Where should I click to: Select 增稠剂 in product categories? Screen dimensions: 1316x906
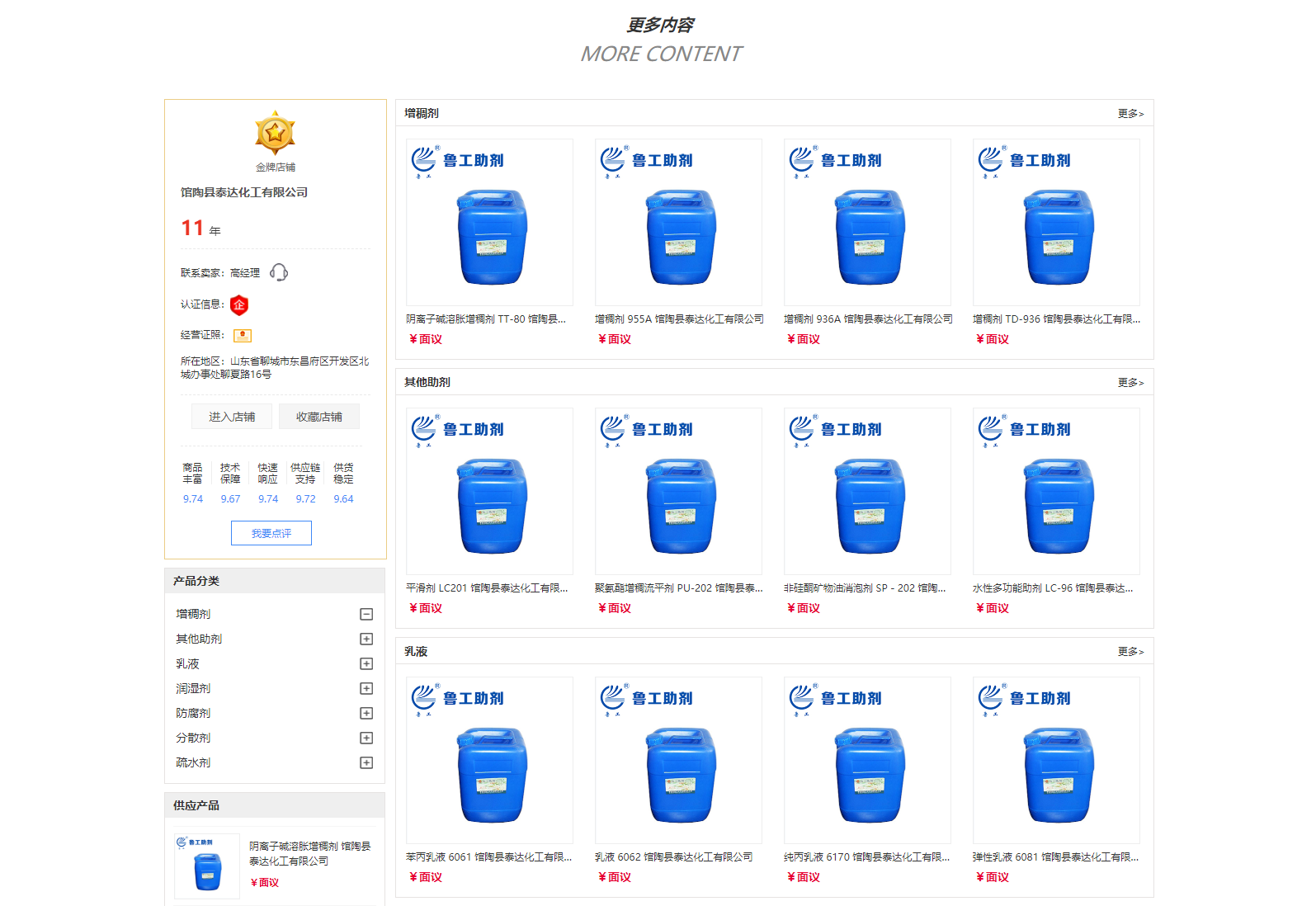pyautogui.click(x=193, y=614)
